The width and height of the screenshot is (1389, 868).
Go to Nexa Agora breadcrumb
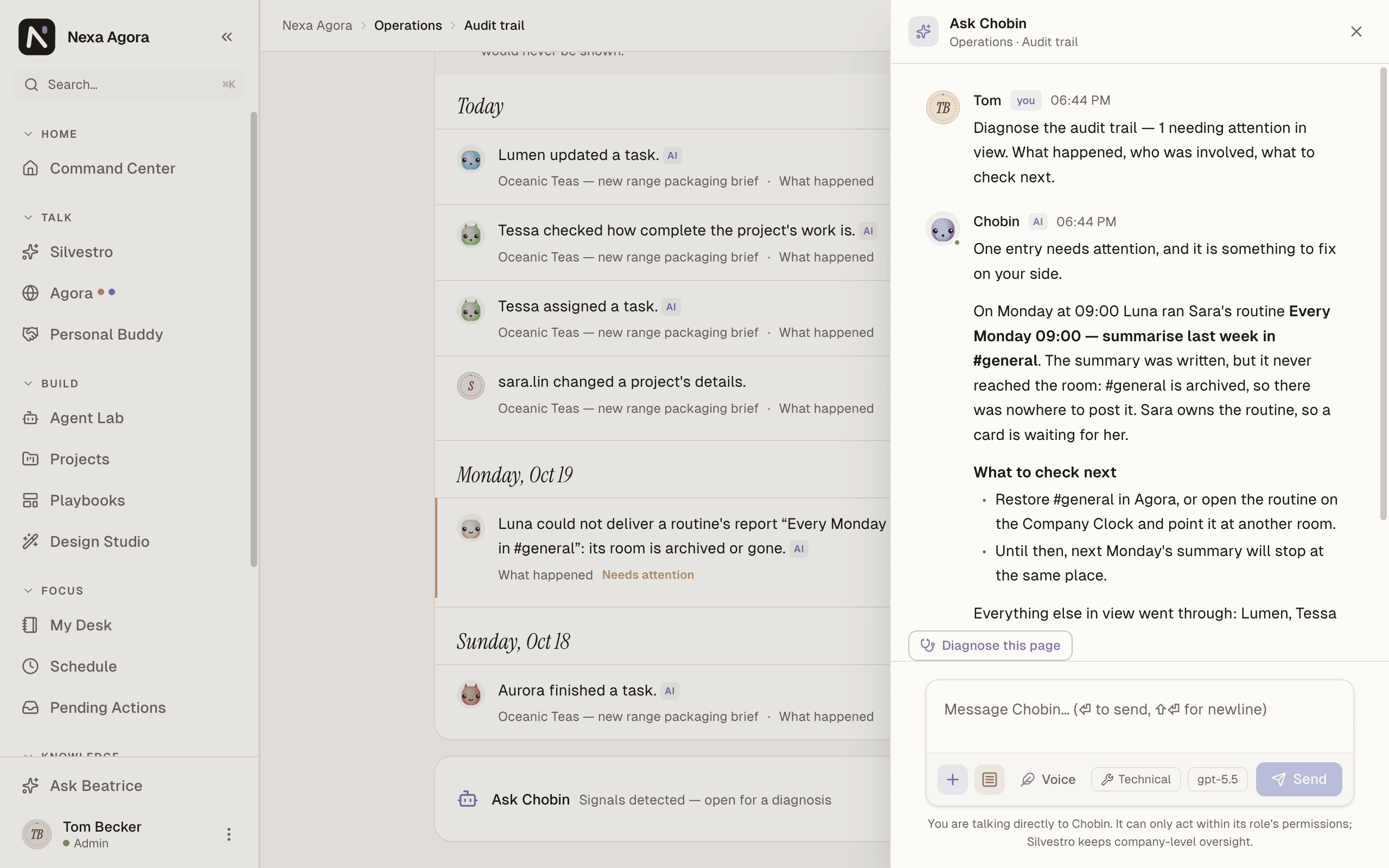click(x=317, y=25)
